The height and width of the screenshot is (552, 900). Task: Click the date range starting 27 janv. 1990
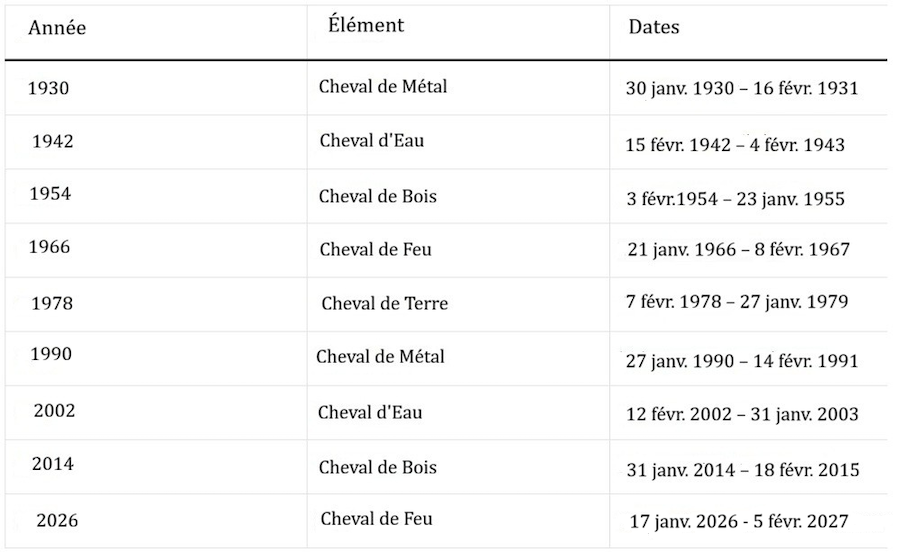click(x=741, y=361)
